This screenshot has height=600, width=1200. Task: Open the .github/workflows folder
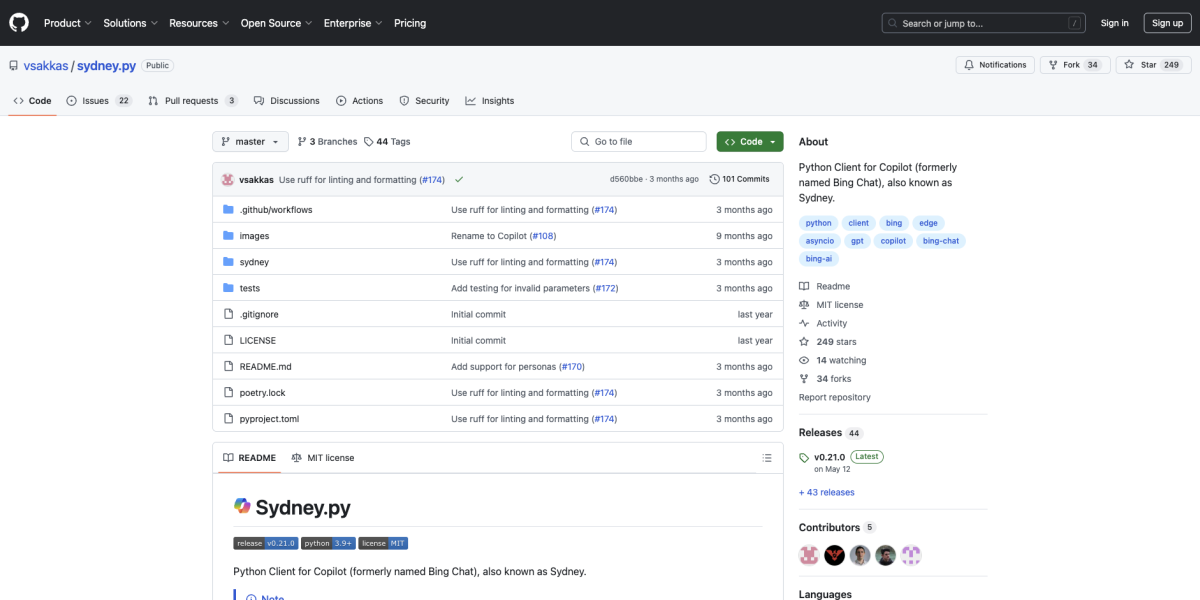pos(276,210)
